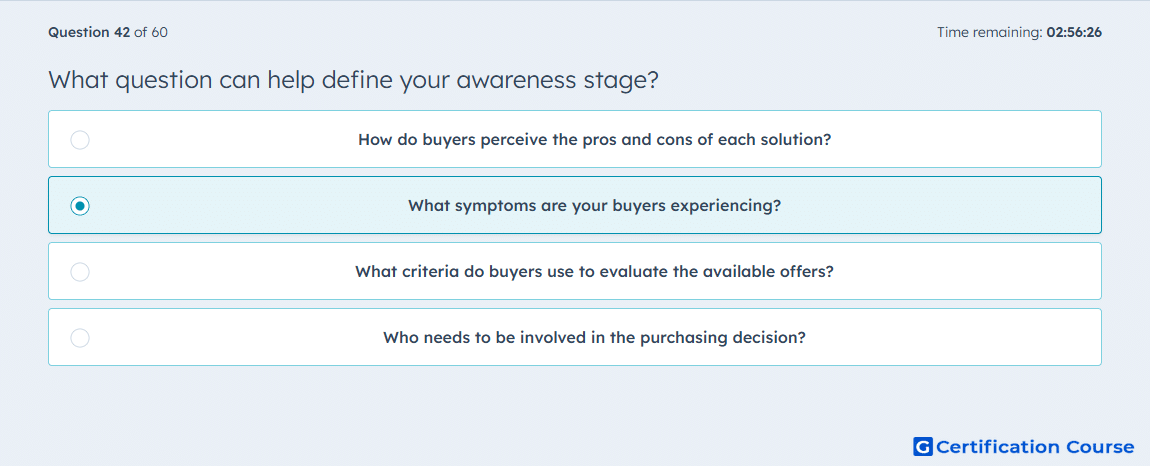Select the radio button for pros and cons answer

[x=80, y=139]
